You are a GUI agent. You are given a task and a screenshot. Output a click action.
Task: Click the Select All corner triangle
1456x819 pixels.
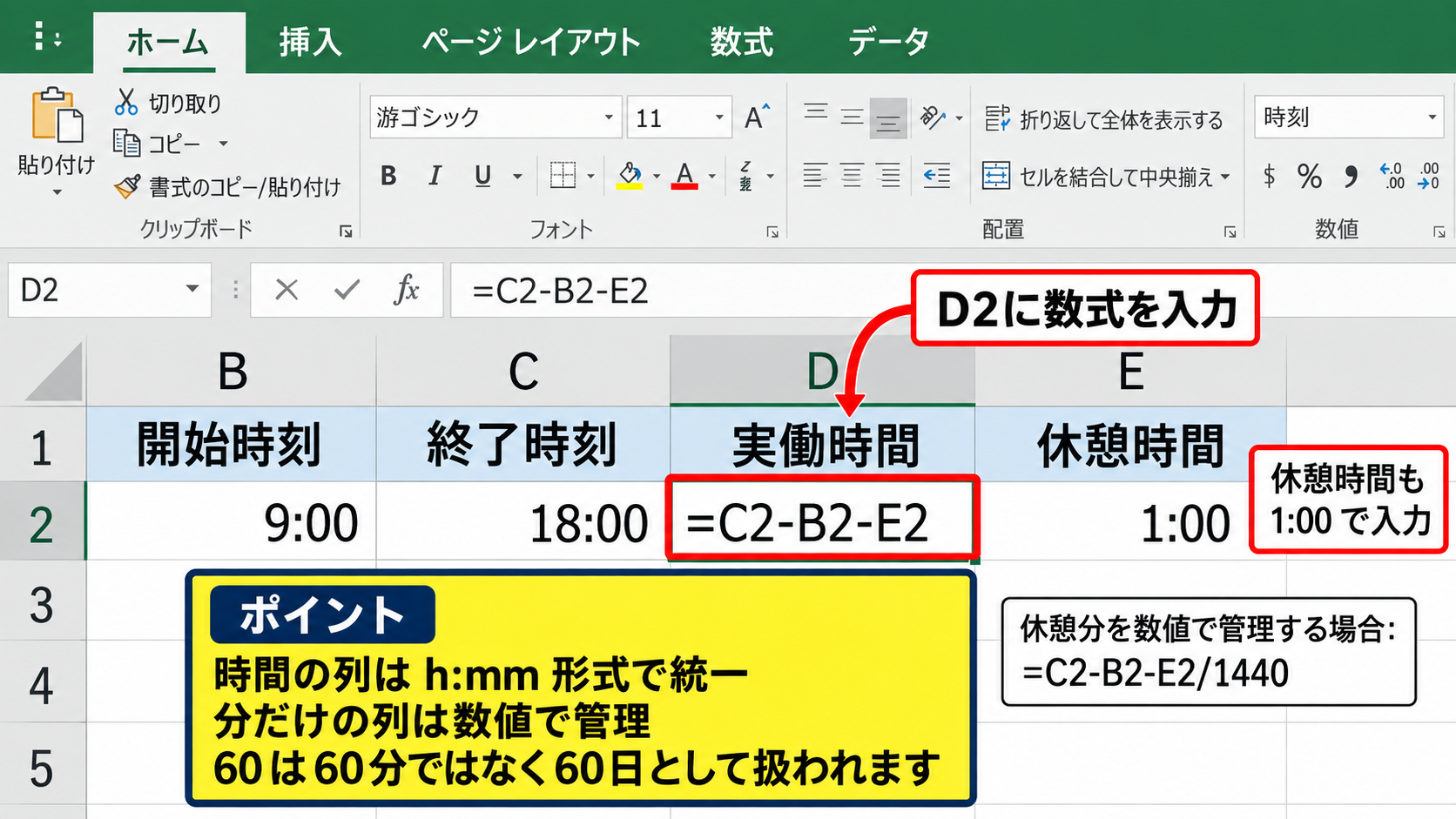[52, 372]
